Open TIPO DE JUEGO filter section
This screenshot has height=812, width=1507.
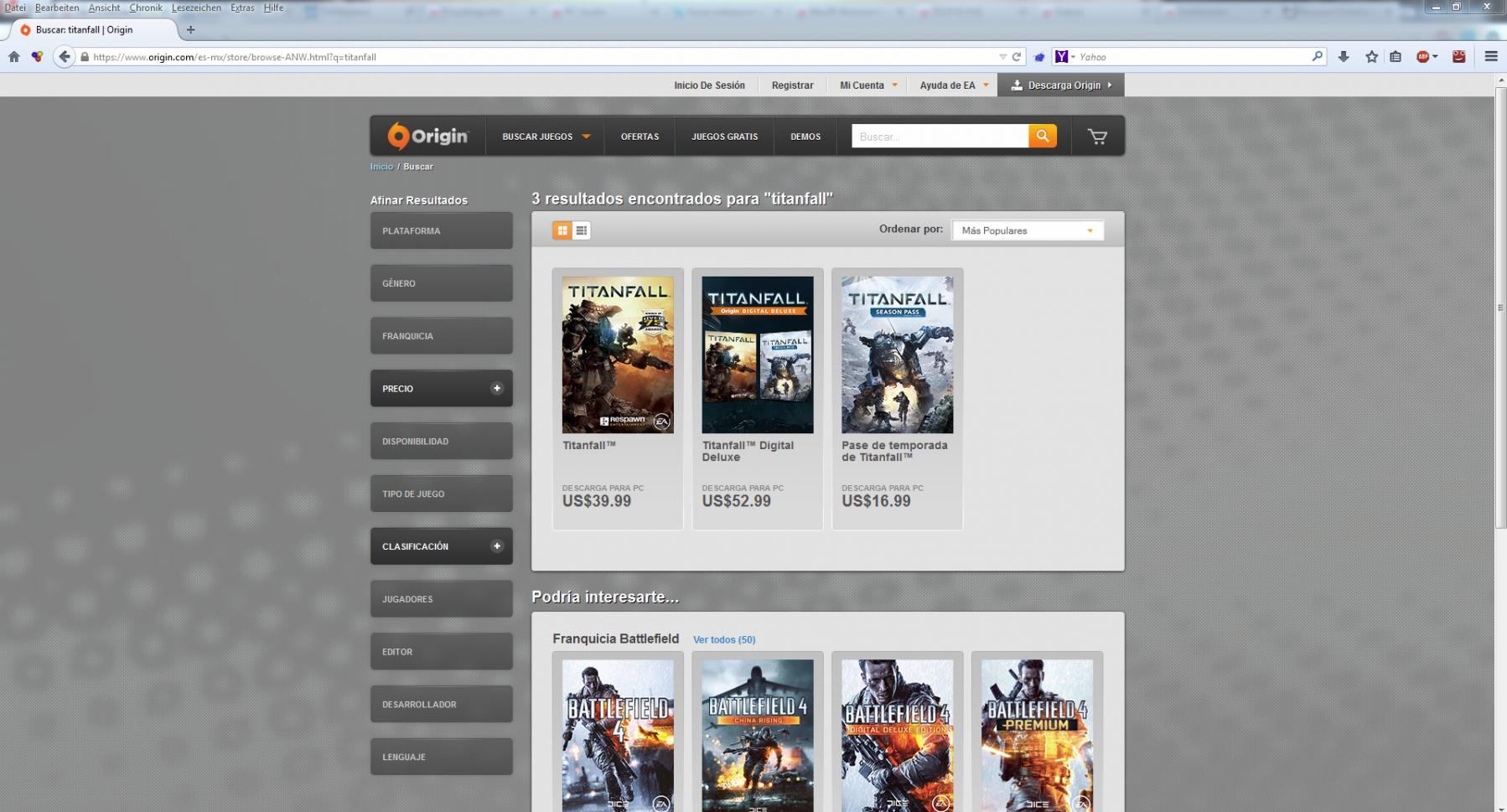coord(442,494)
